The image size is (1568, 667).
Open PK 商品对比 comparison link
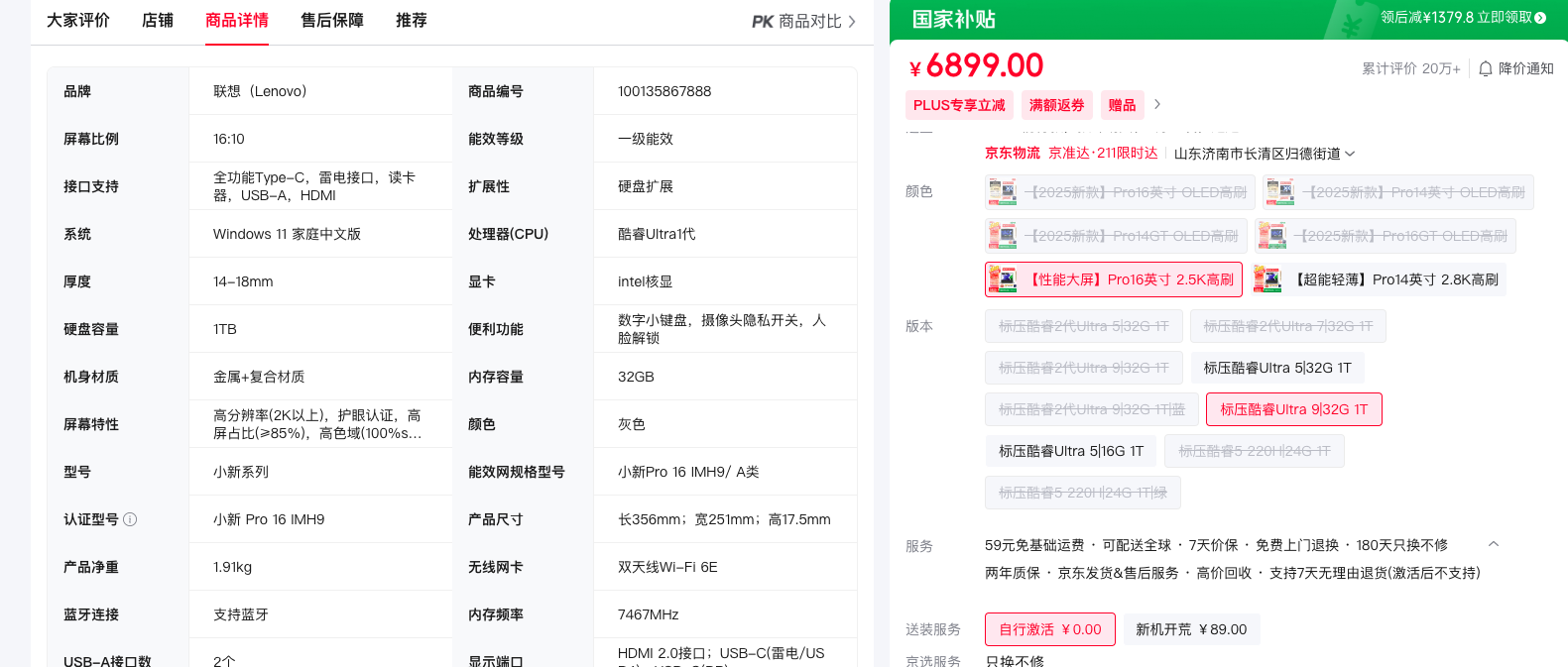pos(803,21)
